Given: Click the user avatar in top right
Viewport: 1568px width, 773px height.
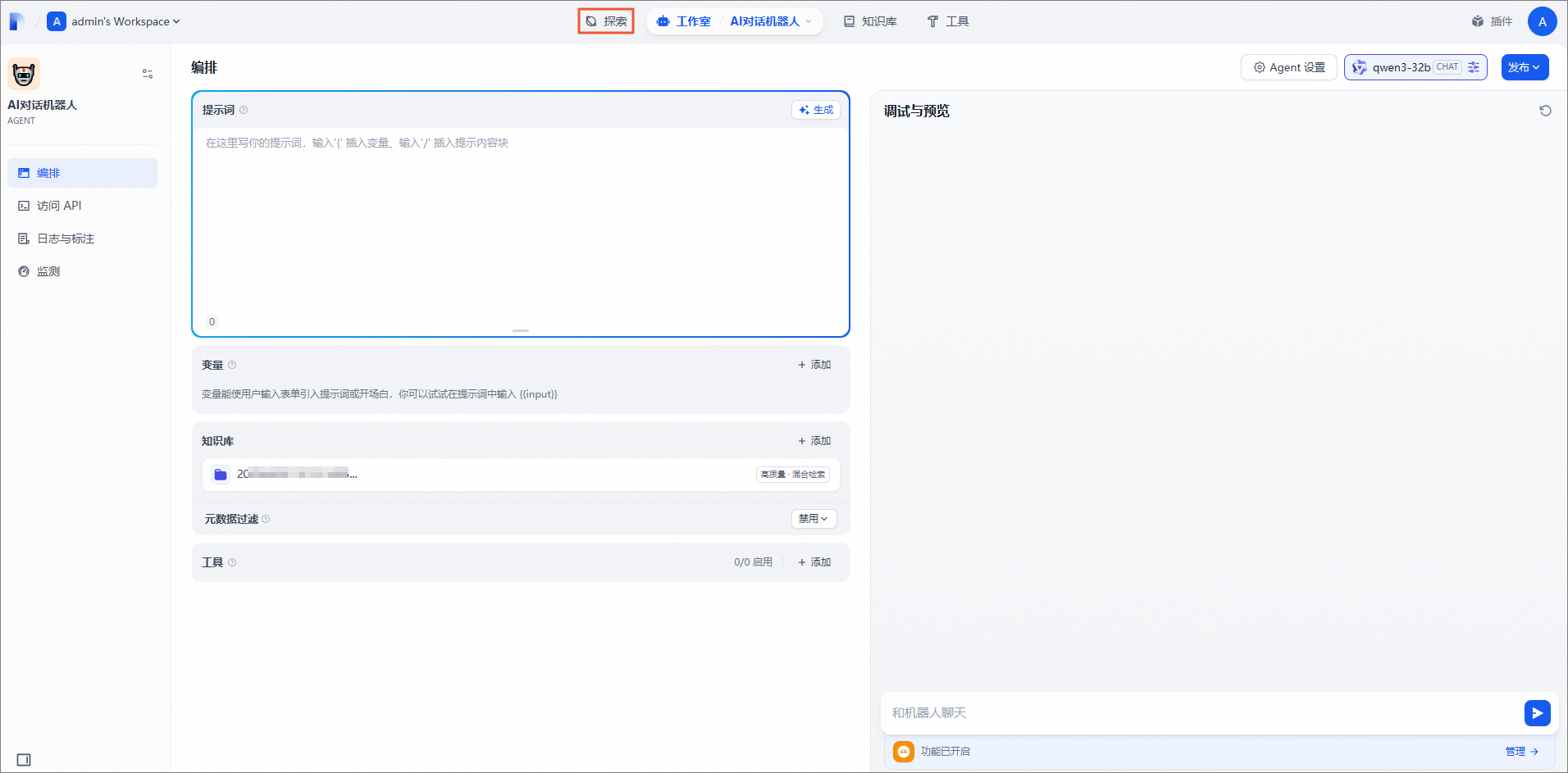Looking at the screenshot, I should (1542, 21).
